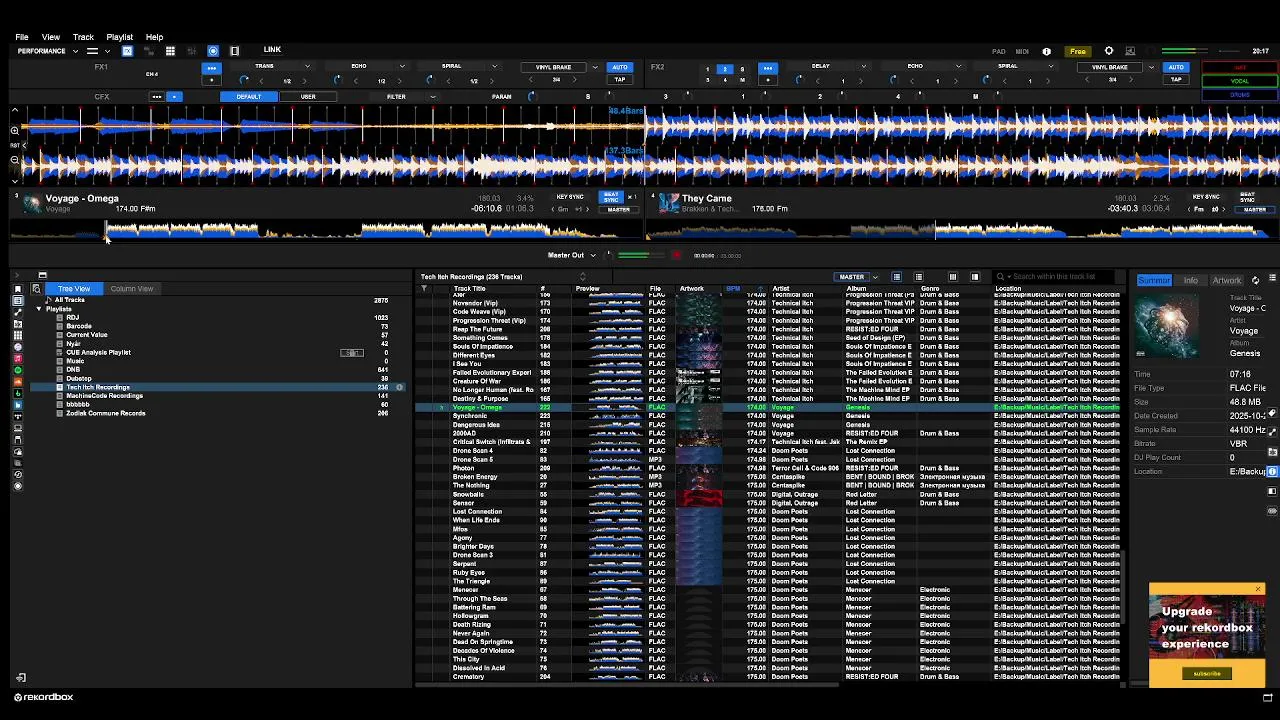This screenshot has width=1280, height=720.
Task: Open the File menu
Action: (x=21, y=37)
